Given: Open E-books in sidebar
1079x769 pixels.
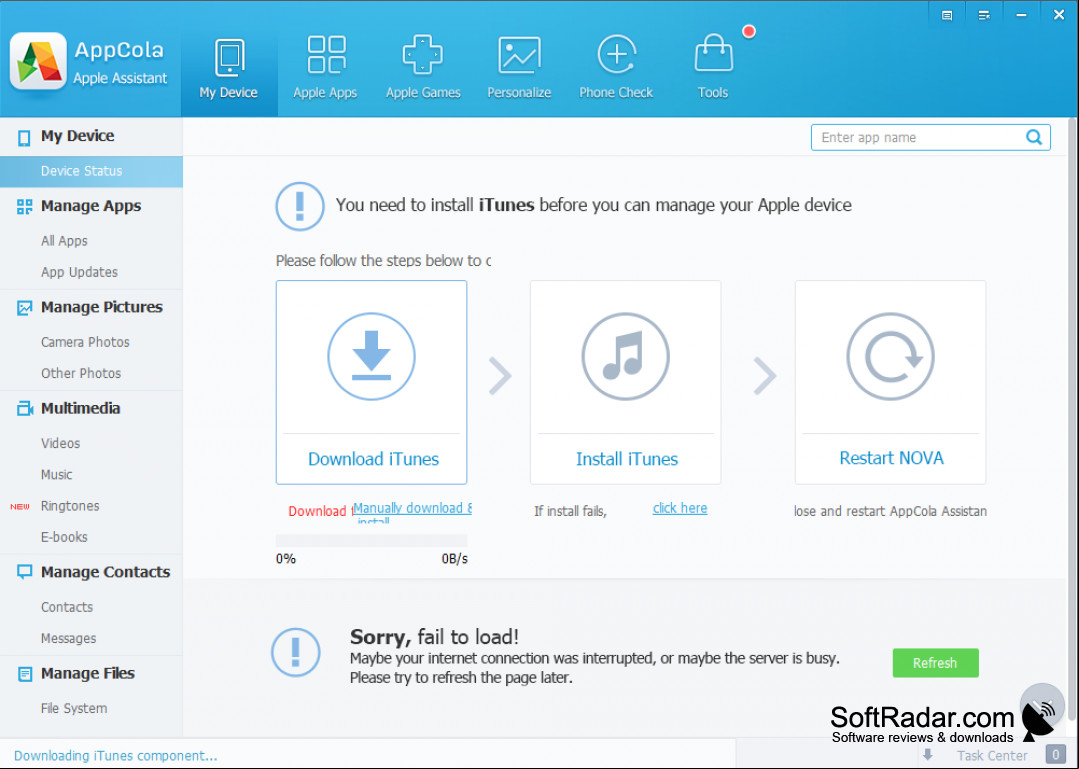Looking at the screenshot, I should [64, 537].
